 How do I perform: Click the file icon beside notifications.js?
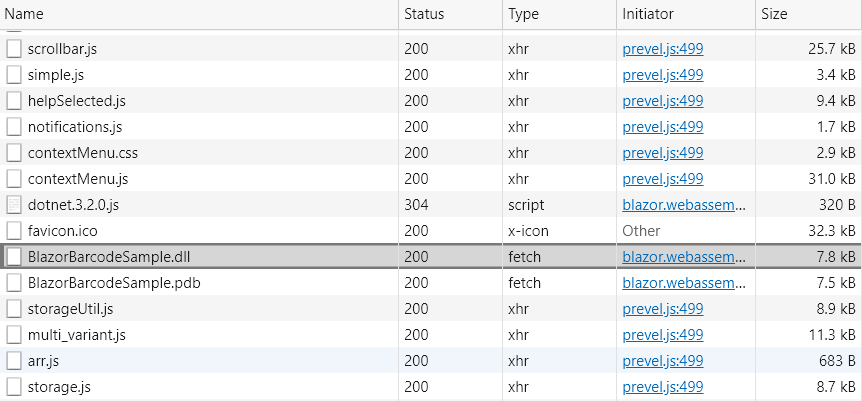(x=14, y=127)
